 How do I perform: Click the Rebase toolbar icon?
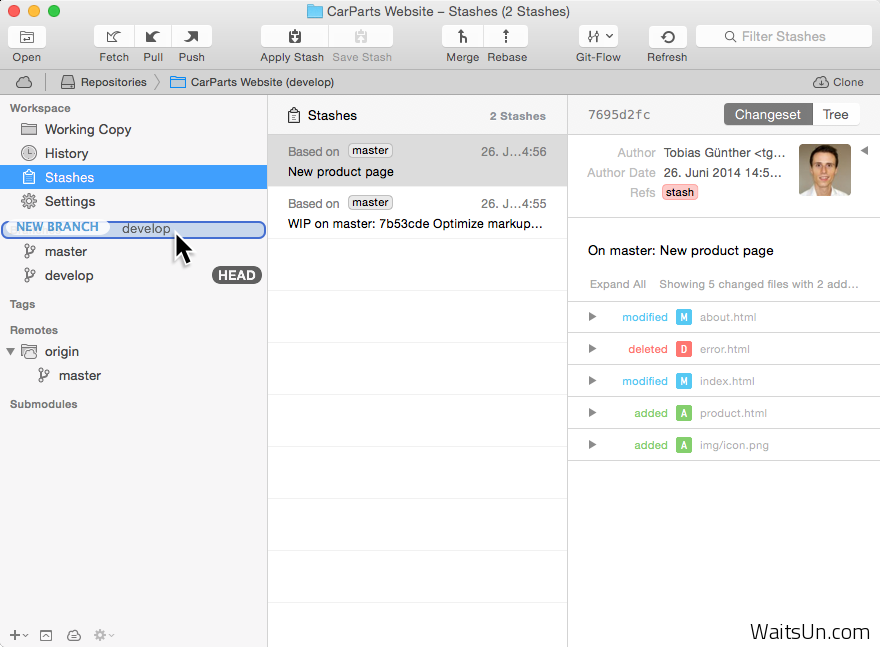[x=506, y=37]
